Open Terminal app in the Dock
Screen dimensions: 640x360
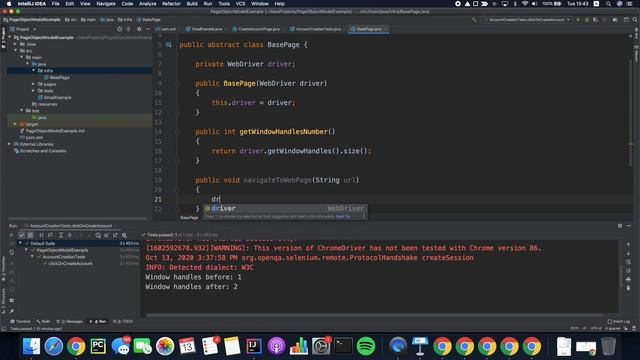(343, 346)
